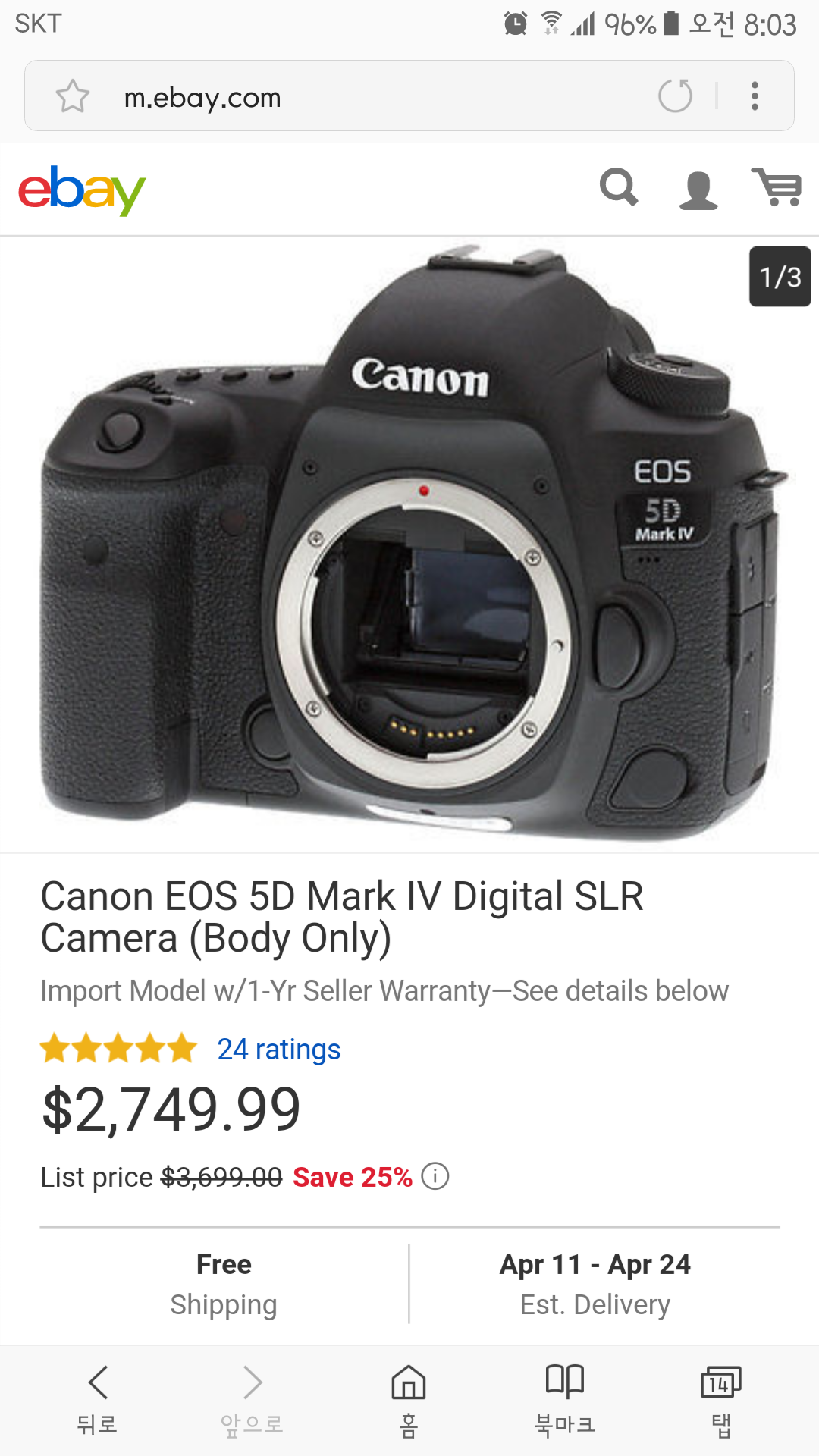This screenshot has width=819, height=1456.
Task: Open the shopping cart icon
Action: point(777,187)
